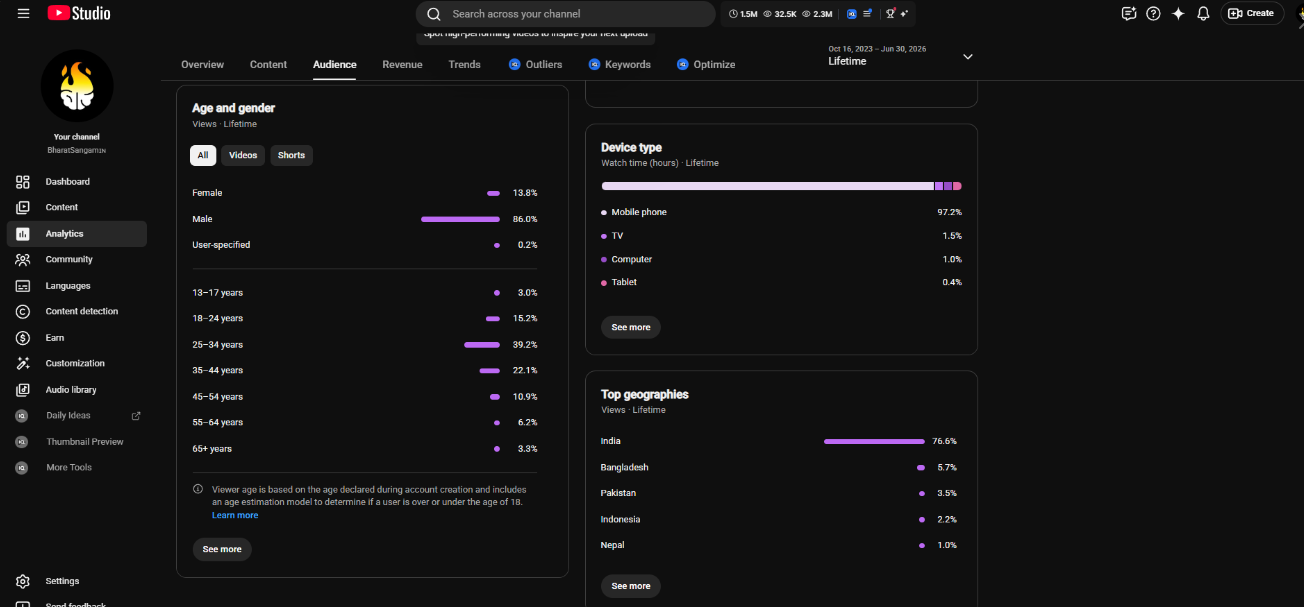
Task: Click the clock icon showing 1.5M
Action: pos(733,14)
